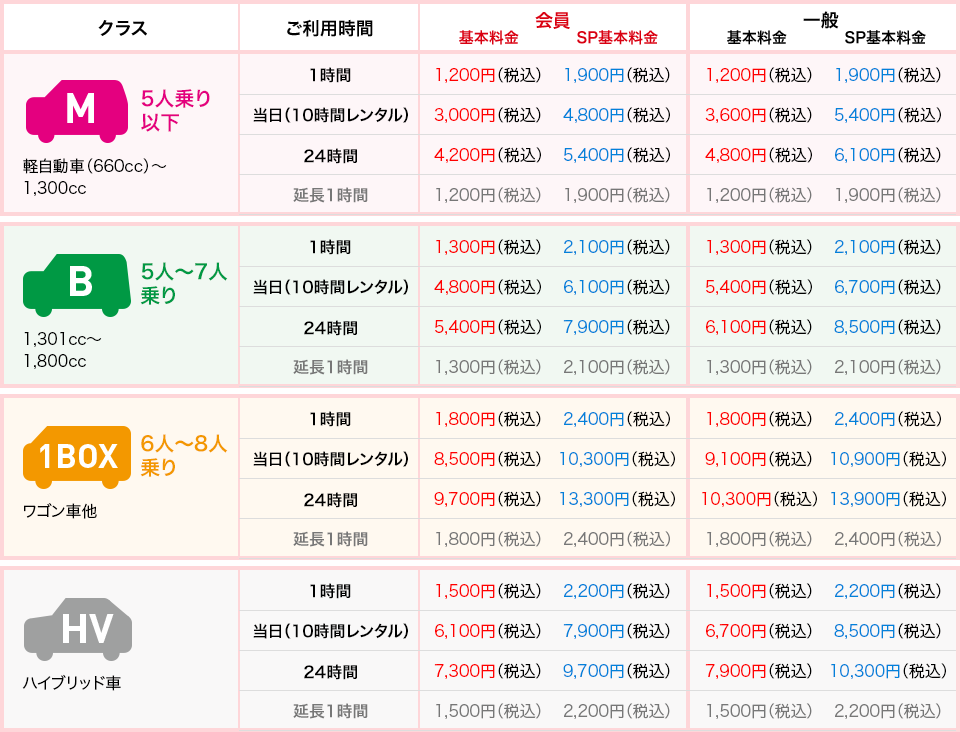The height and width of the screenshot is (732, 960).
Task: Click B class 延長1時間 row label
Action: click(x=331, y=367)
